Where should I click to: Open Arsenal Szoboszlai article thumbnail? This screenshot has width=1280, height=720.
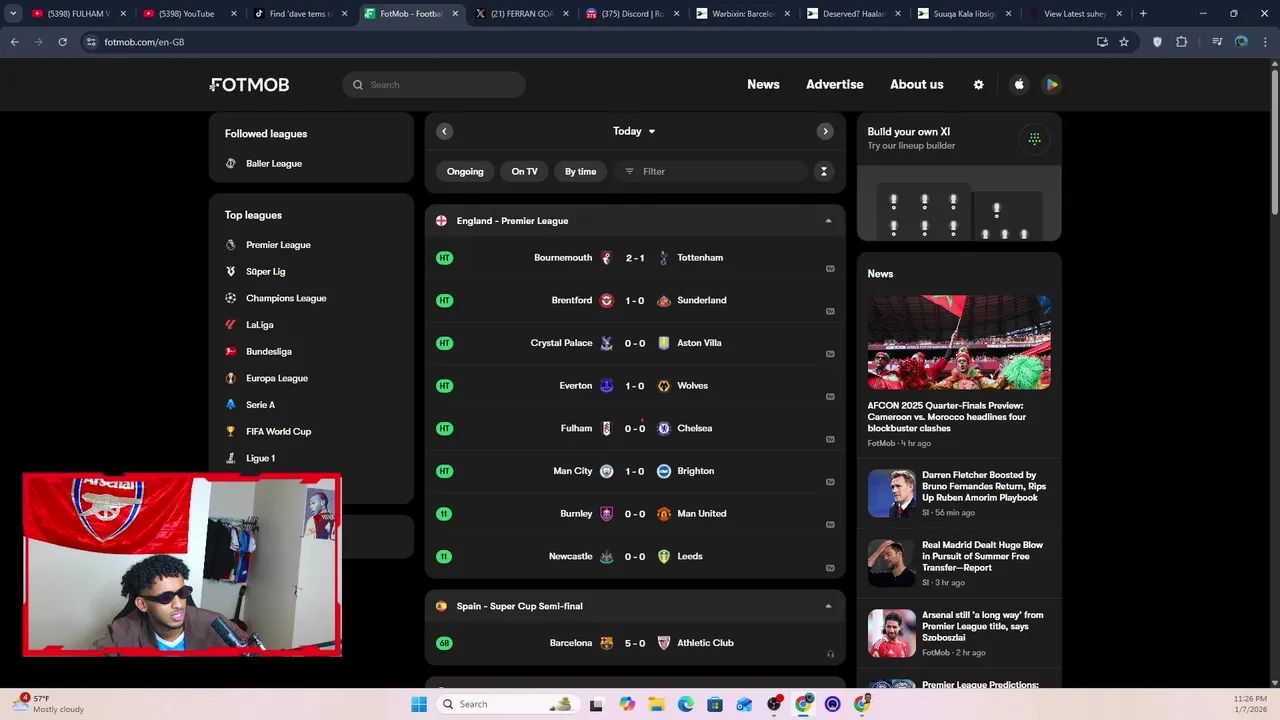(x=891, y=634)
